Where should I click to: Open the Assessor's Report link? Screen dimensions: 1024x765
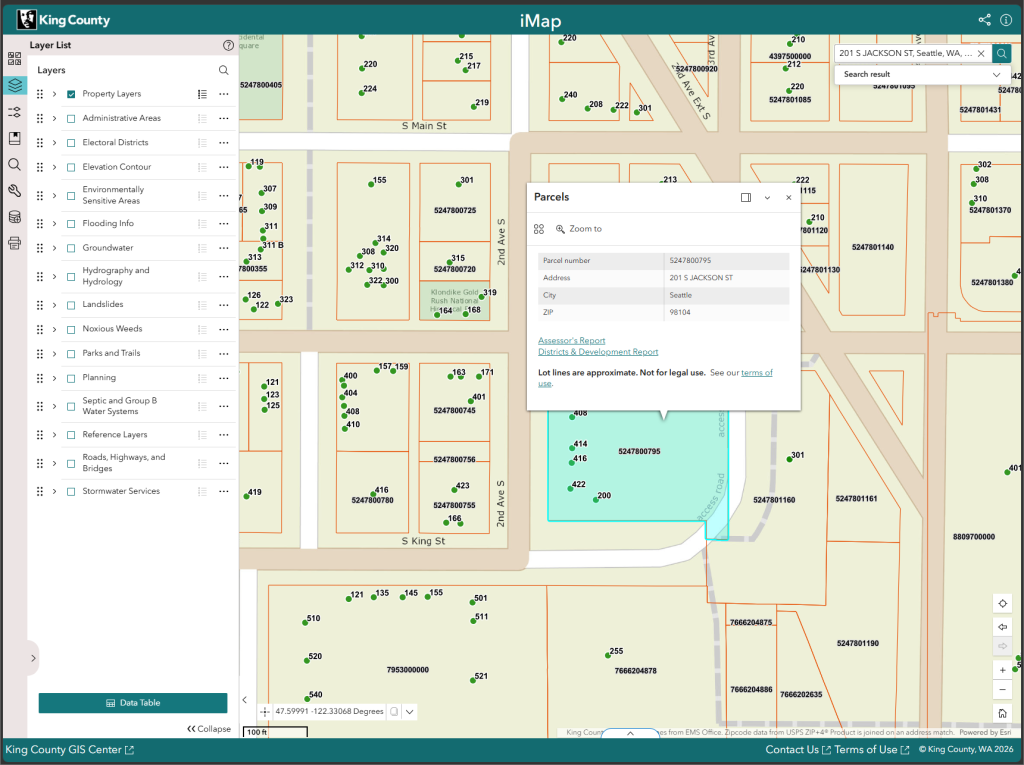click(x=571, y=340)
